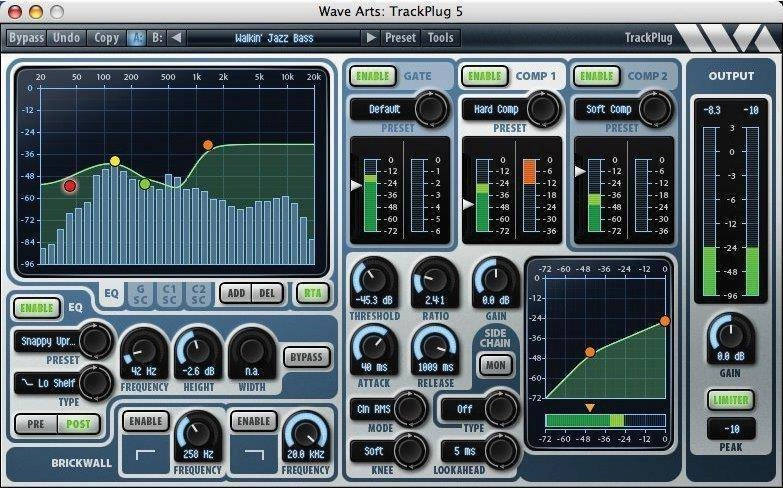Go to next preset with right arrow
This screenshot has height=488, width=783.
(x=371, y=38)
